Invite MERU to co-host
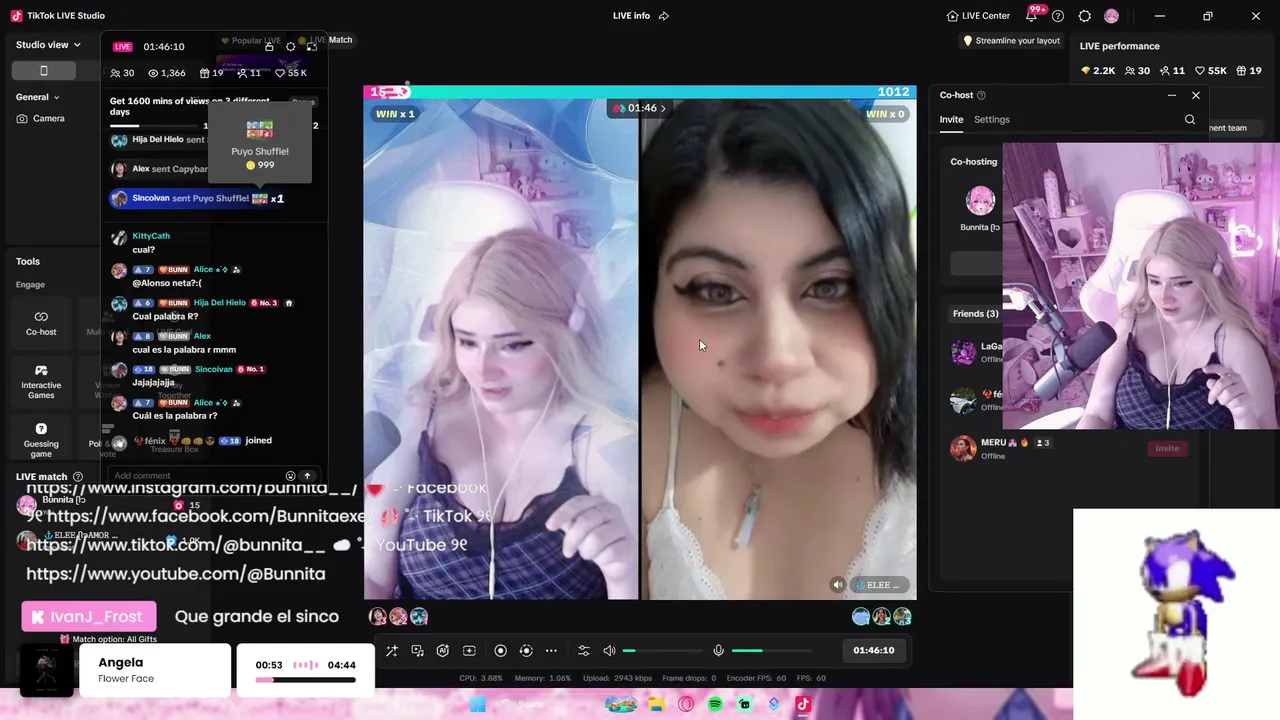This screenshot has width=1280, height=720. pos(1167,448)
